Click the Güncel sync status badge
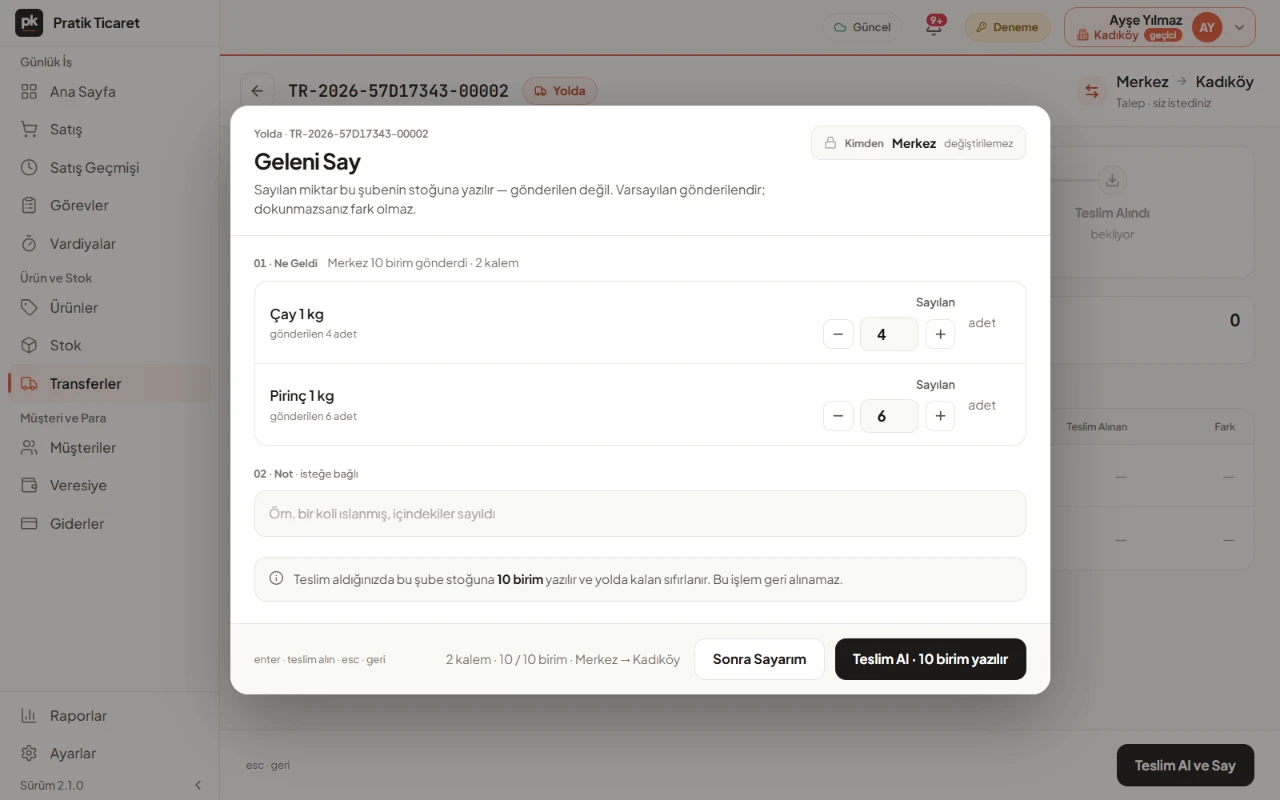Image resolution: width=1280 pixels, height=800 pixels. [862, 27]
